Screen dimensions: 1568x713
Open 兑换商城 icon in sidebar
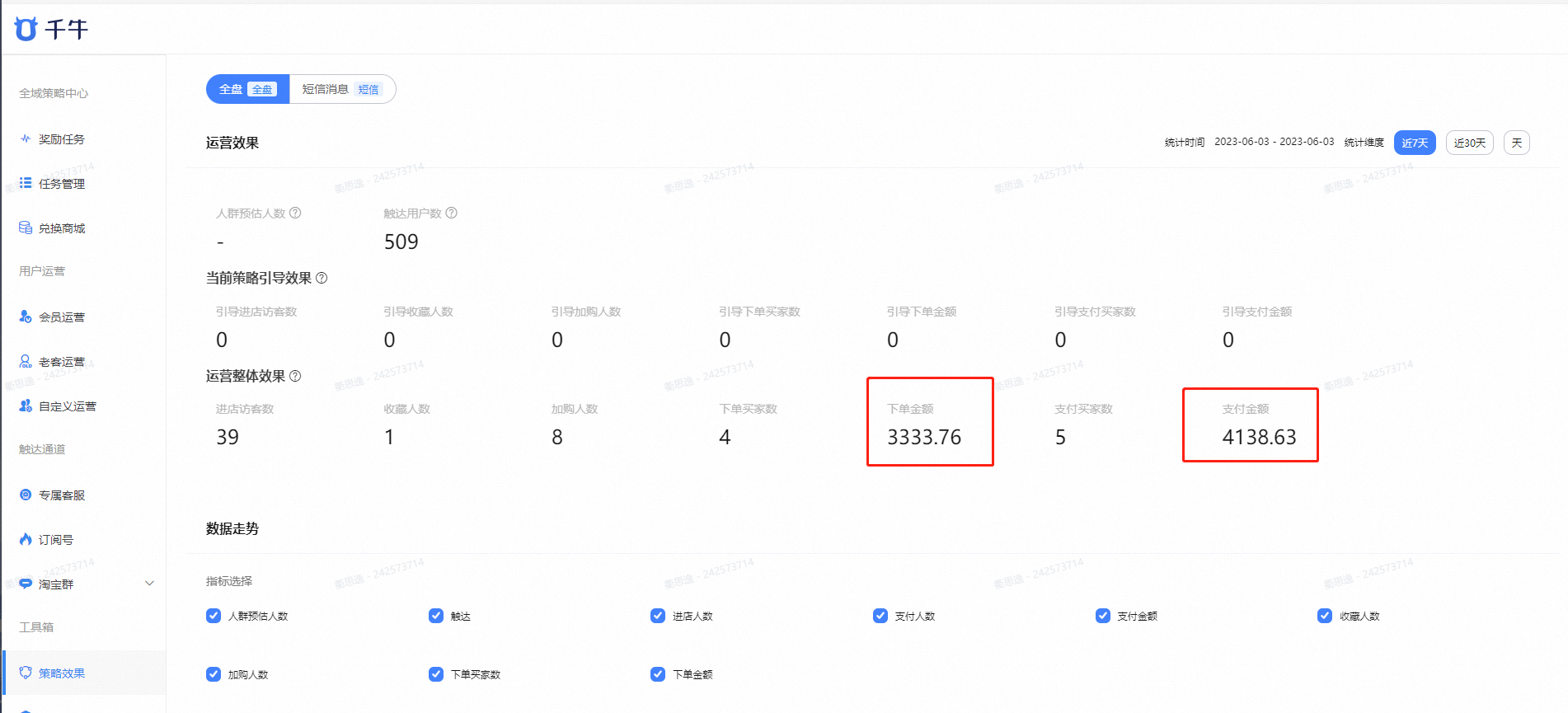pyautogui.click(x=26, y=228)
